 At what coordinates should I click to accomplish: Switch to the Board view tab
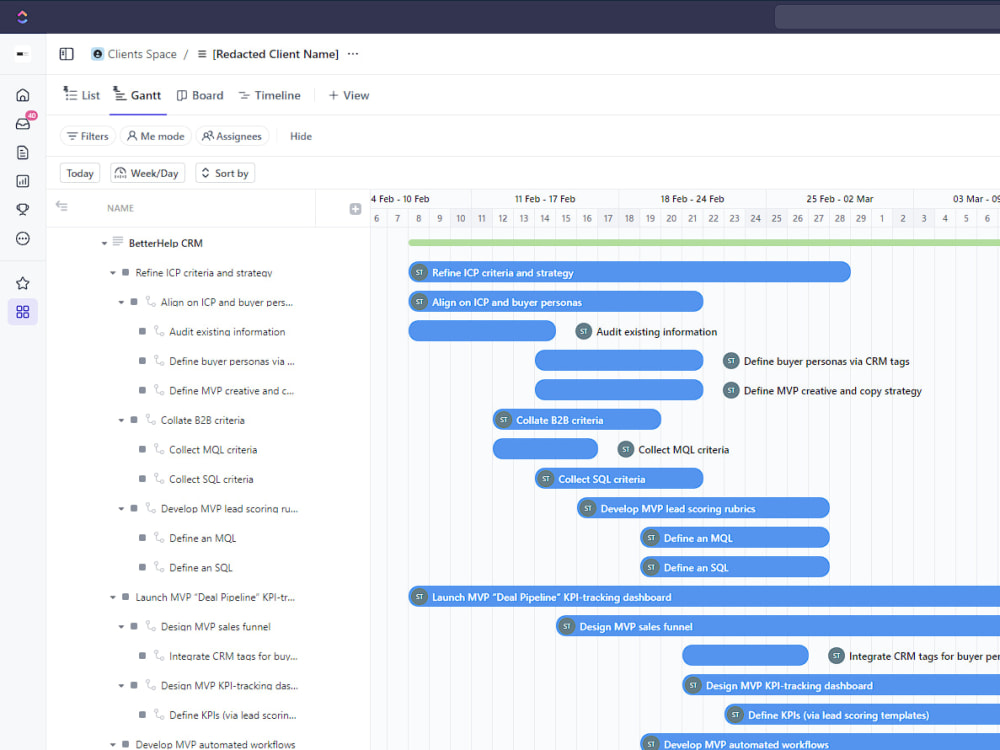(200, 95)
